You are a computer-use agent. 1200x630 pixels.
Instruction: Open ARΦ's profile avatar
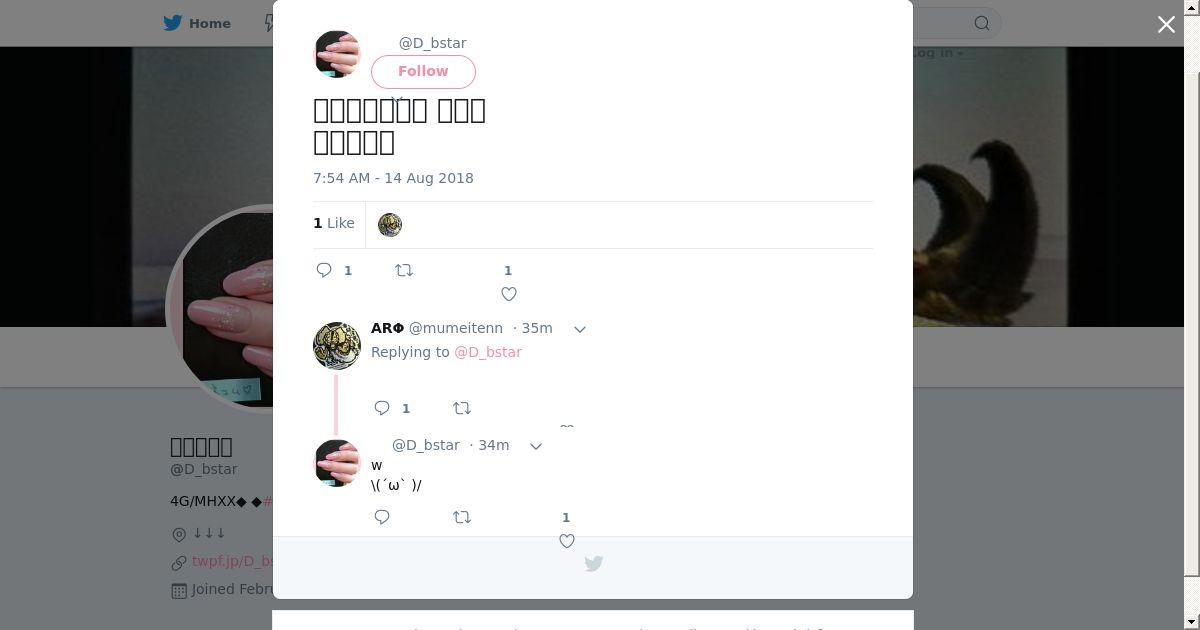coord(337,346)
